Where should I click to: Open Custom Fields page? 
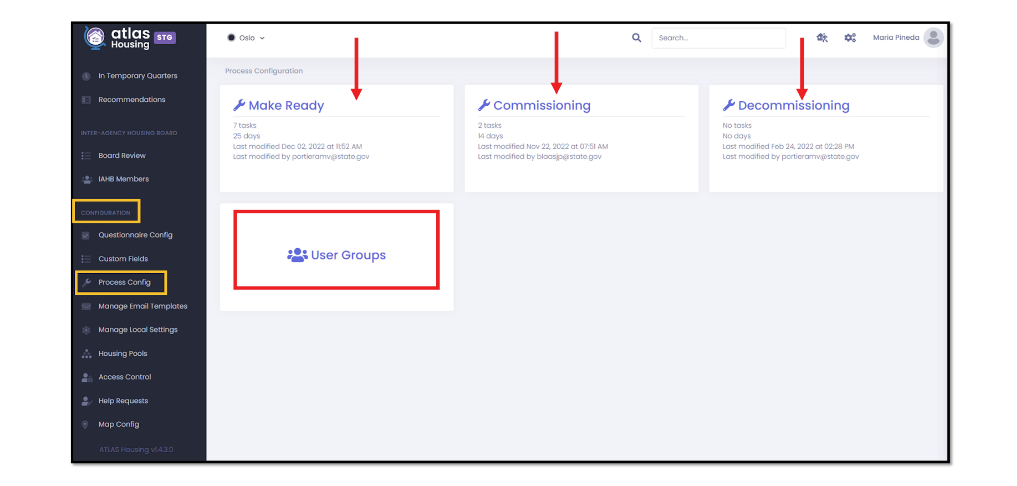[x=123, y=259]
